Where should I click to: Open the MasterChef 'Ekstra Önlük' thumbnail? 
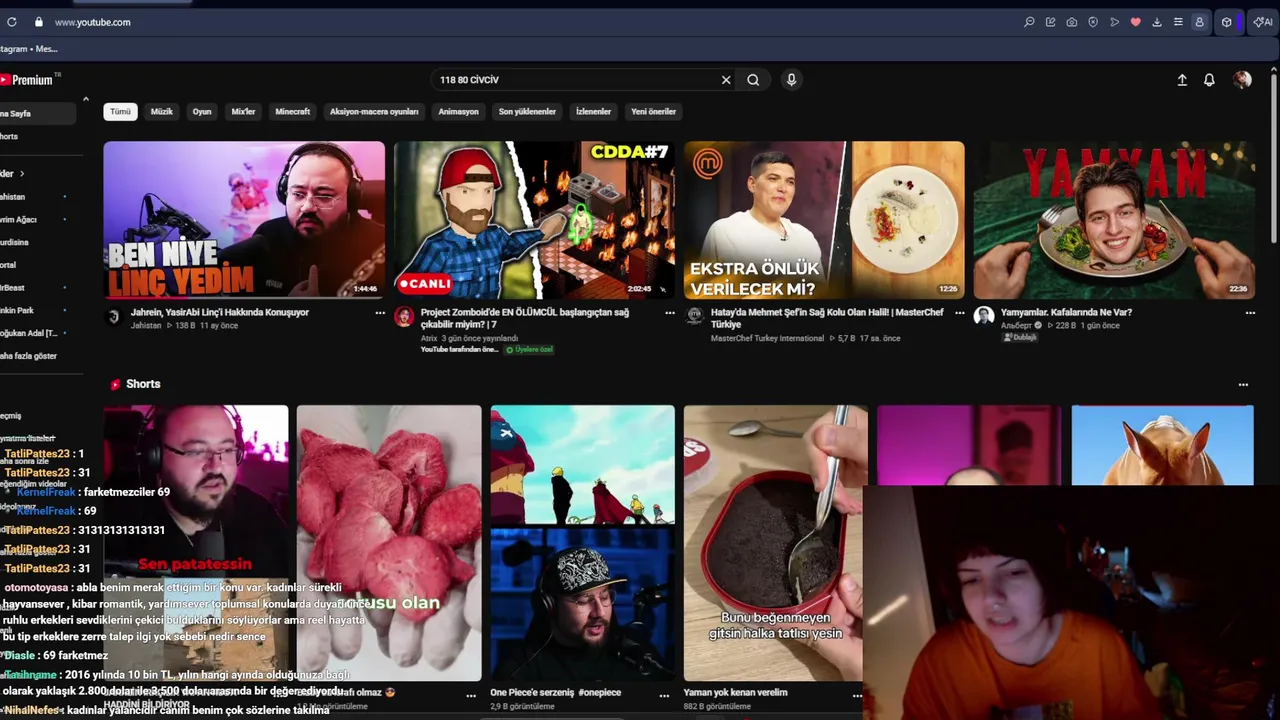point(824,220)
